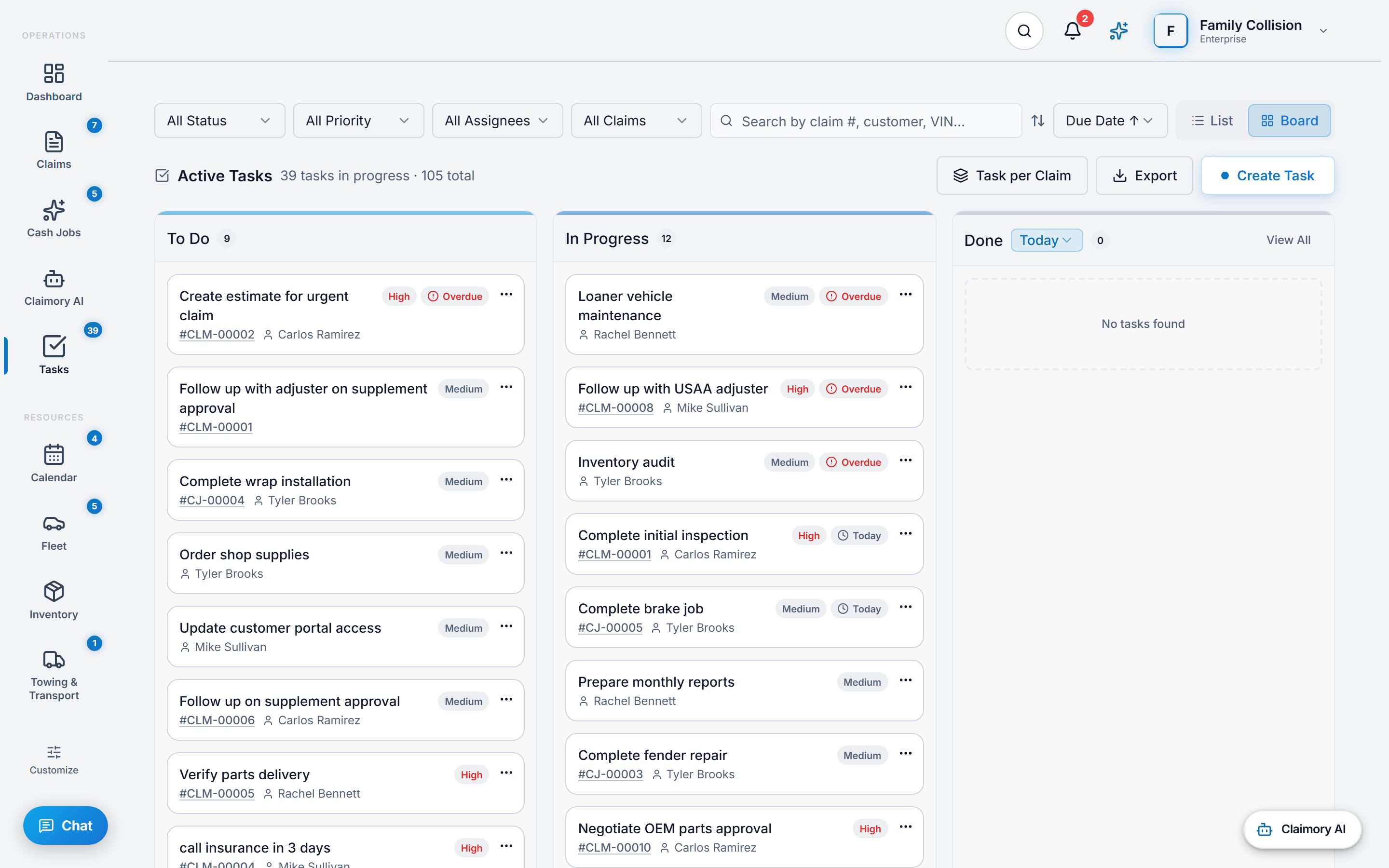Viewport: 1389px width, 868px height.
Task: Click the top bar search magnifier icon
Action: tap(1024, 31)
